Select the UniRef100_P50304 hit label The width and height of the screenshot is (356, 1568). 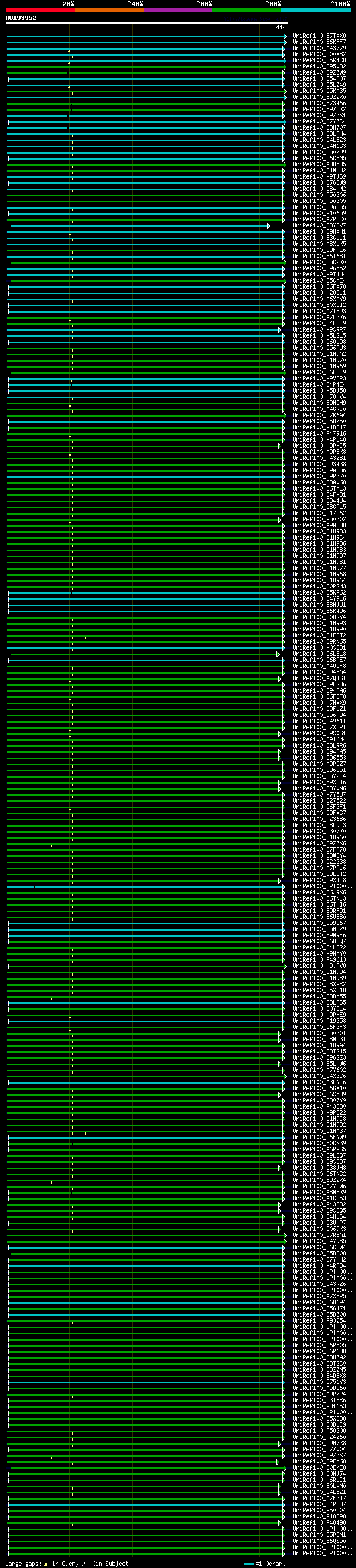(x=319, y=1511)
